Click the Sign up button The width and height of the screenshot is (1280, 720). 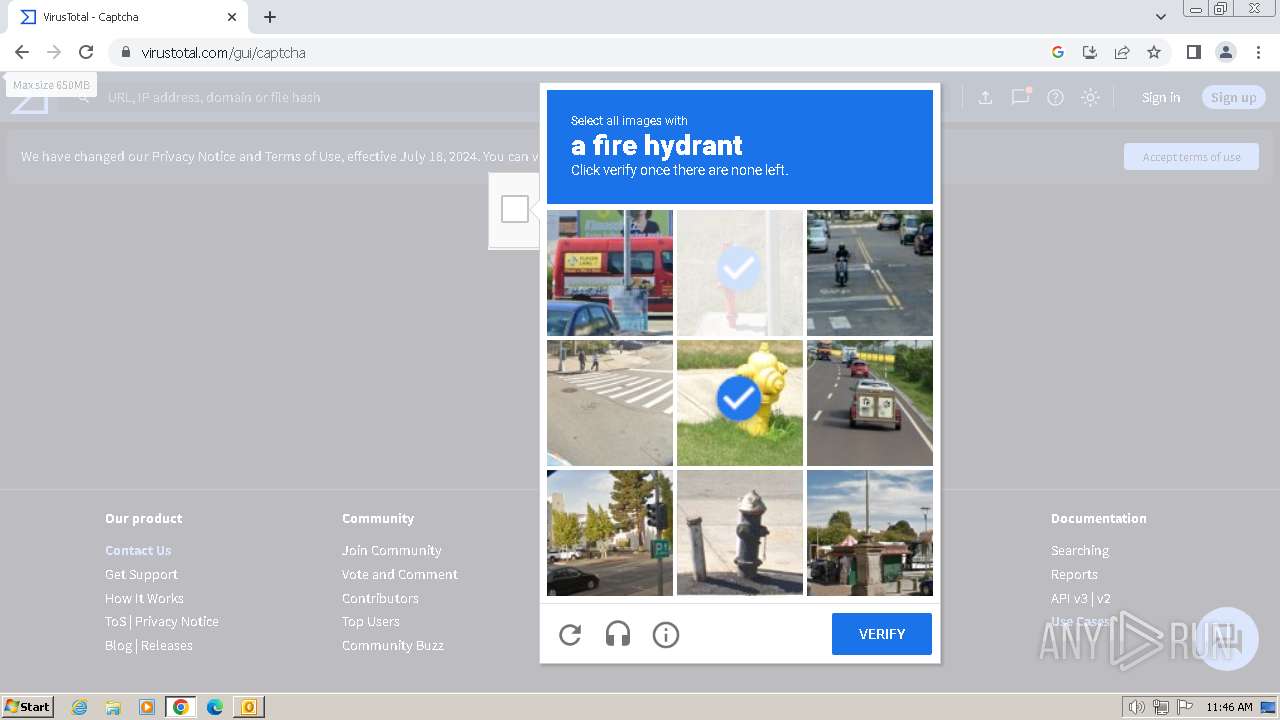click(1233, 97)
